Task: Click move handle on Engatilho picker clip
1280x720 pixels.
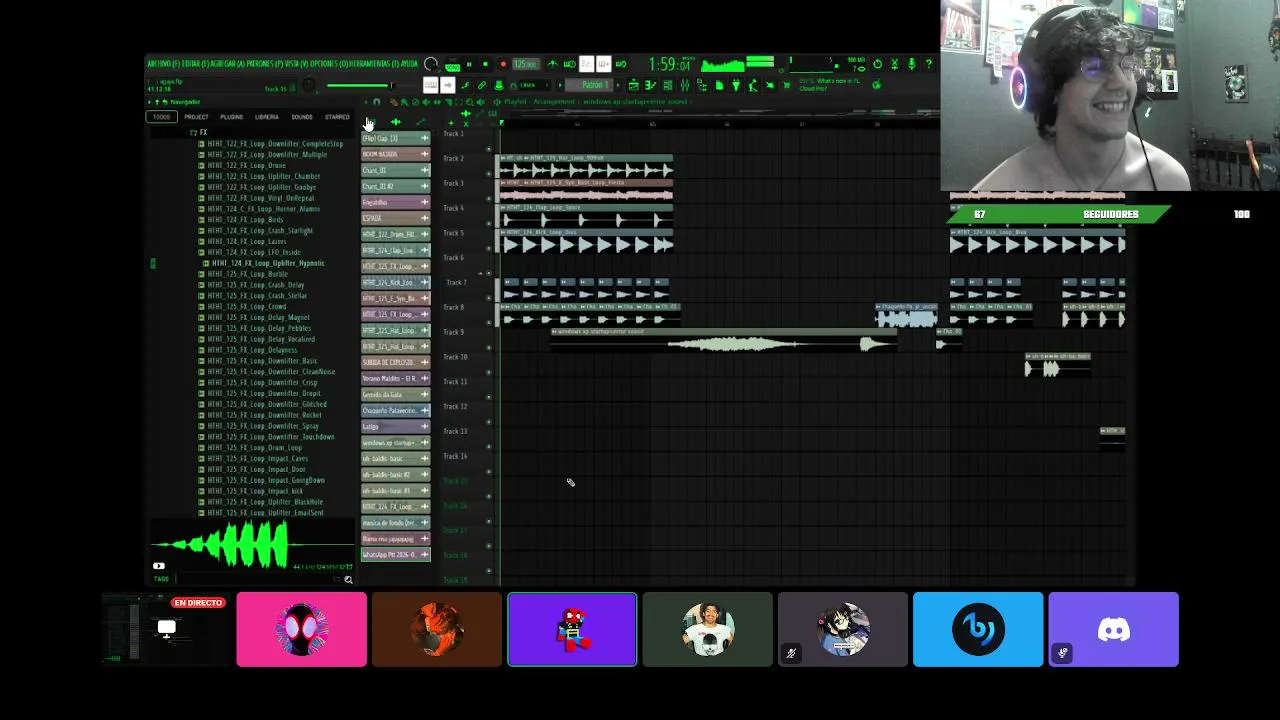Action: [x=424, y=202]
